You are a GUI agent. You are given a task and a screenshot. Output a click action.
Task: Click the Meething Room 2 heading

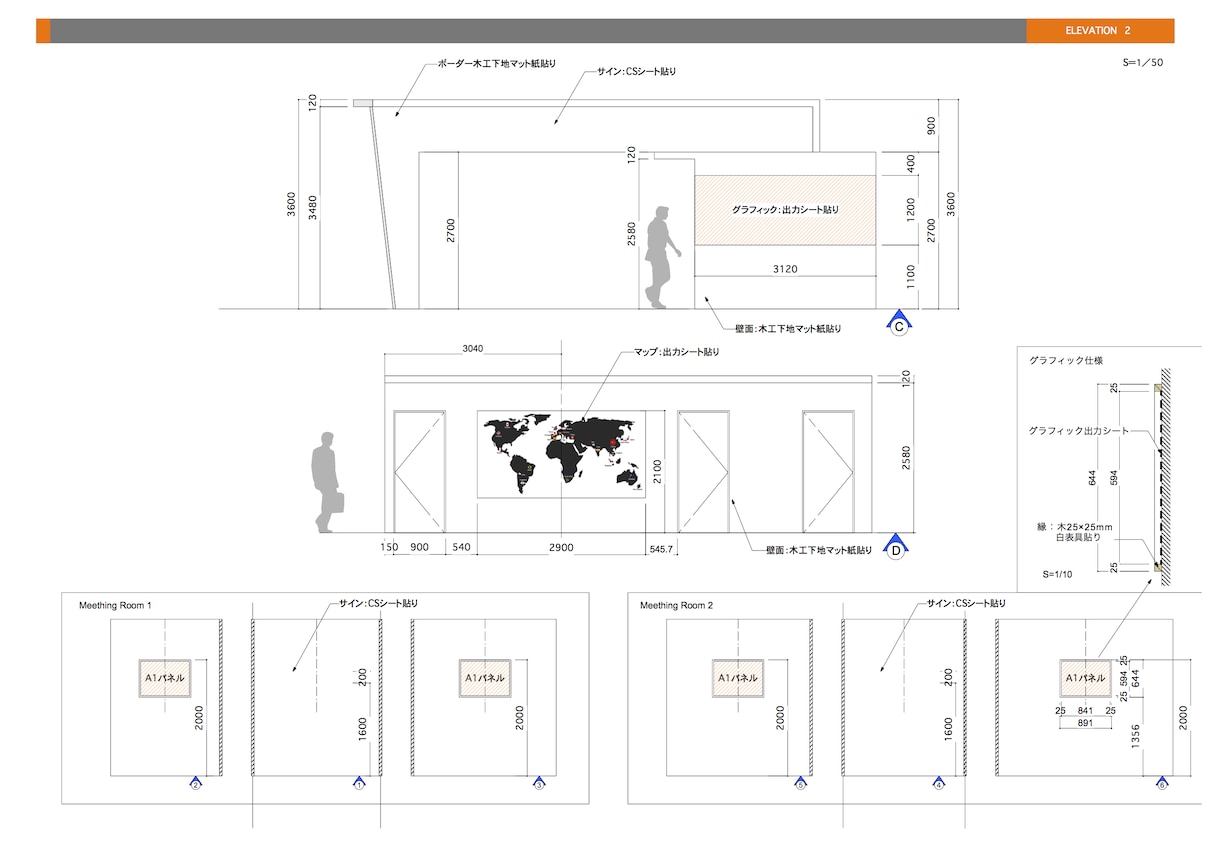click(677, 606)
